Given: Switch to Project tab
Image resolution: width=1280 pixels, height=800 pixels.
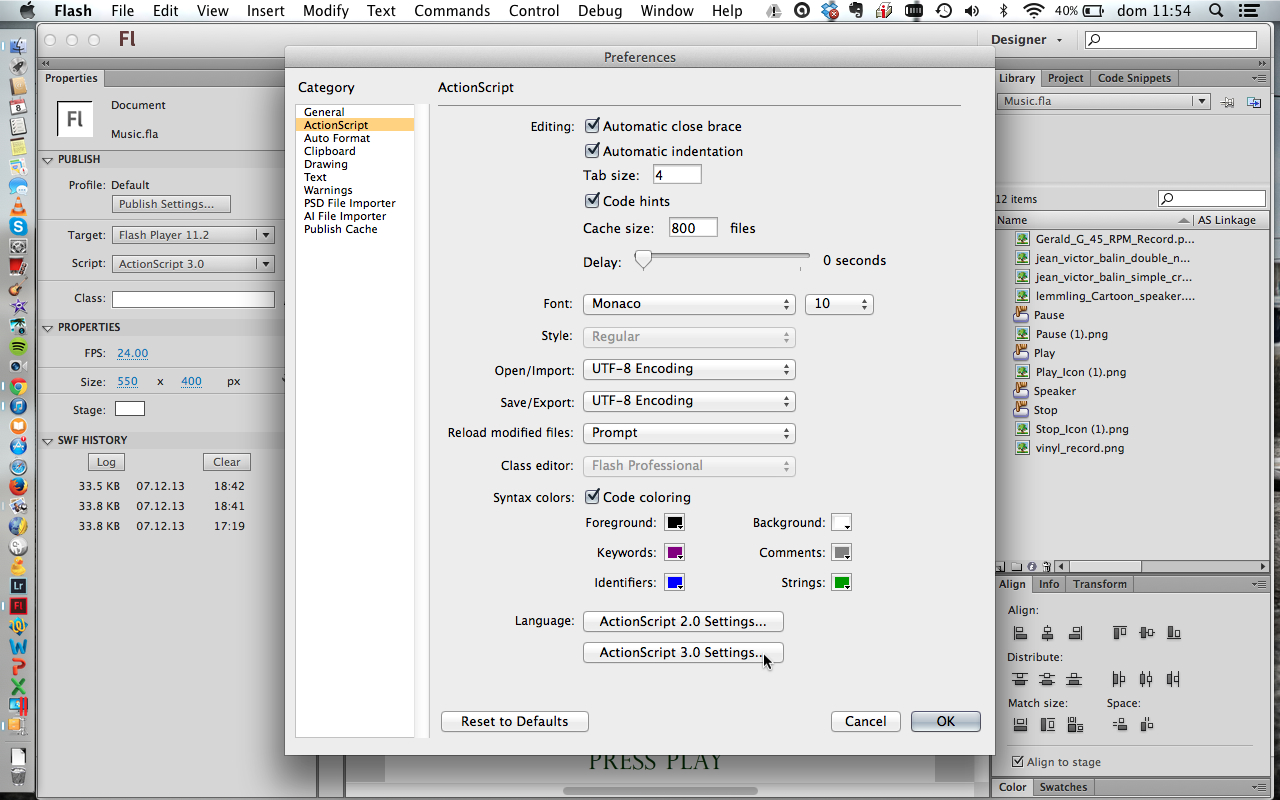Looking at the screenshot, I should pos(1065,78).
